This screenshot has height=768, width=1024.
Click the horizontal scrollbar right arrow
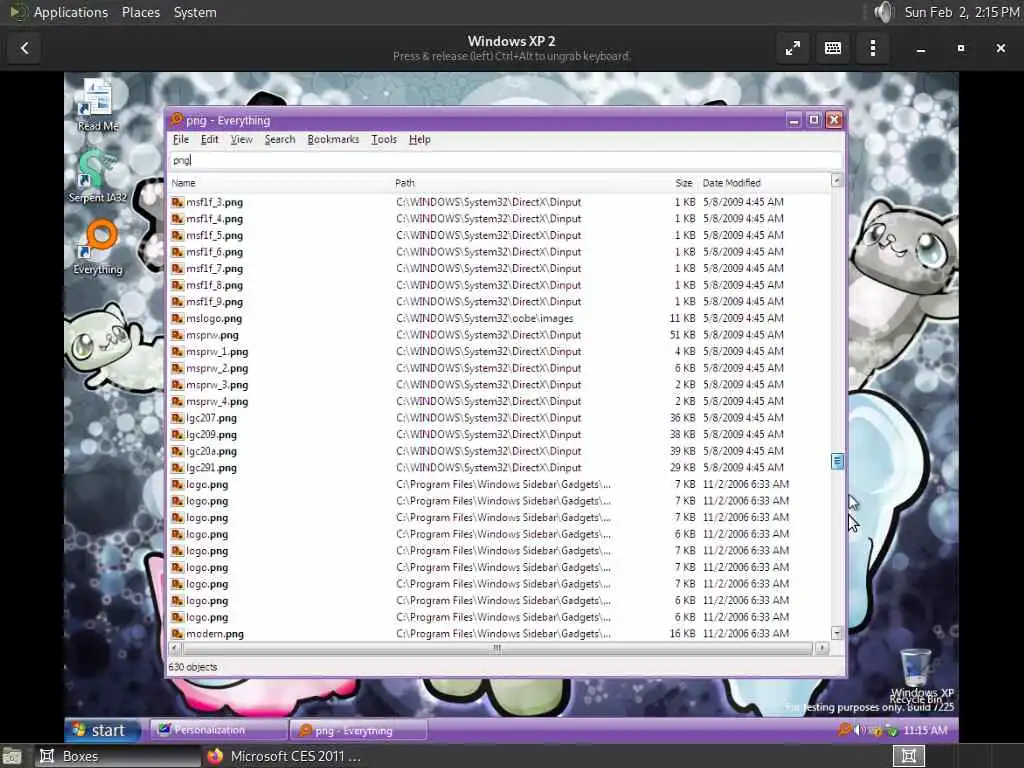tap(822, 648)
